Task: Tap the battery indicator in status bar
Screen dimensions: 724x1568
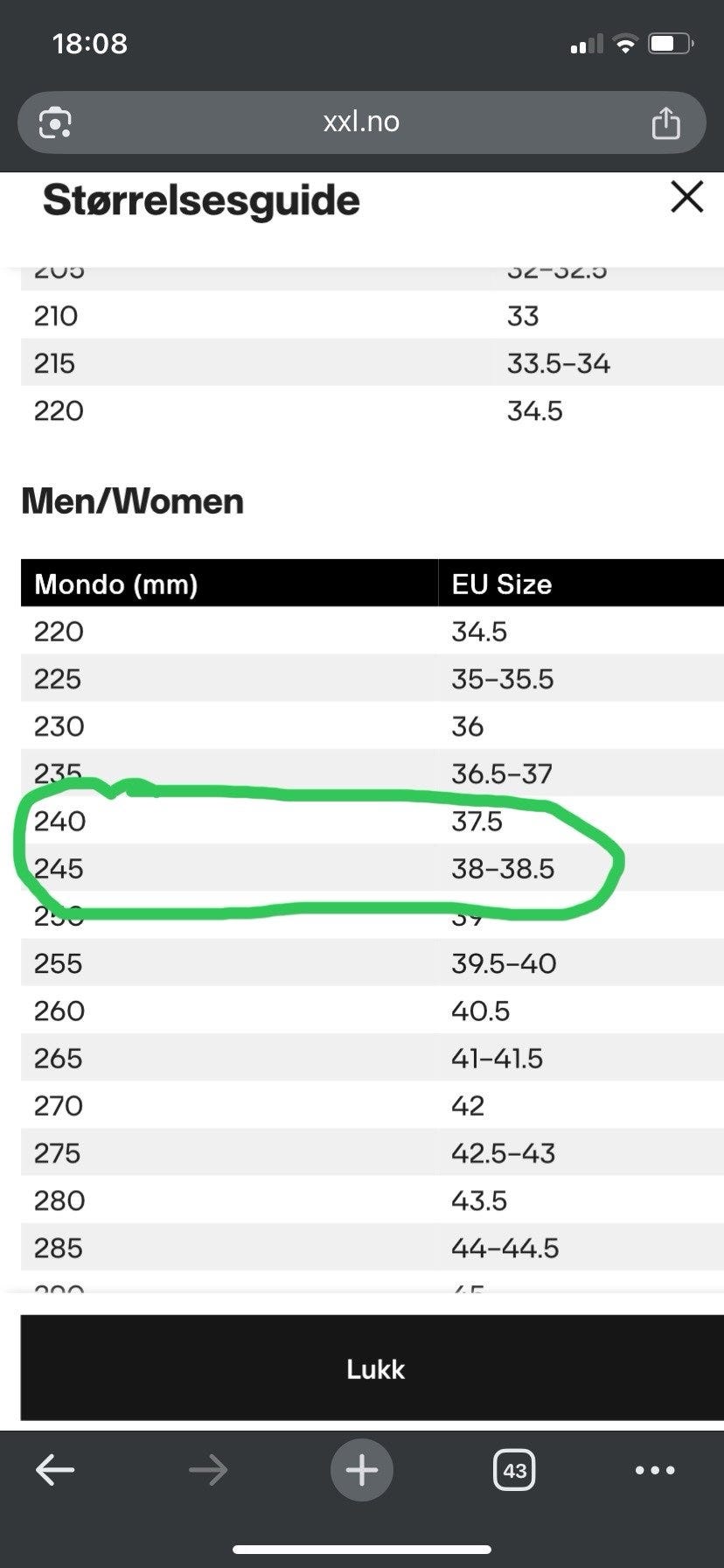Action: point(671,44)
